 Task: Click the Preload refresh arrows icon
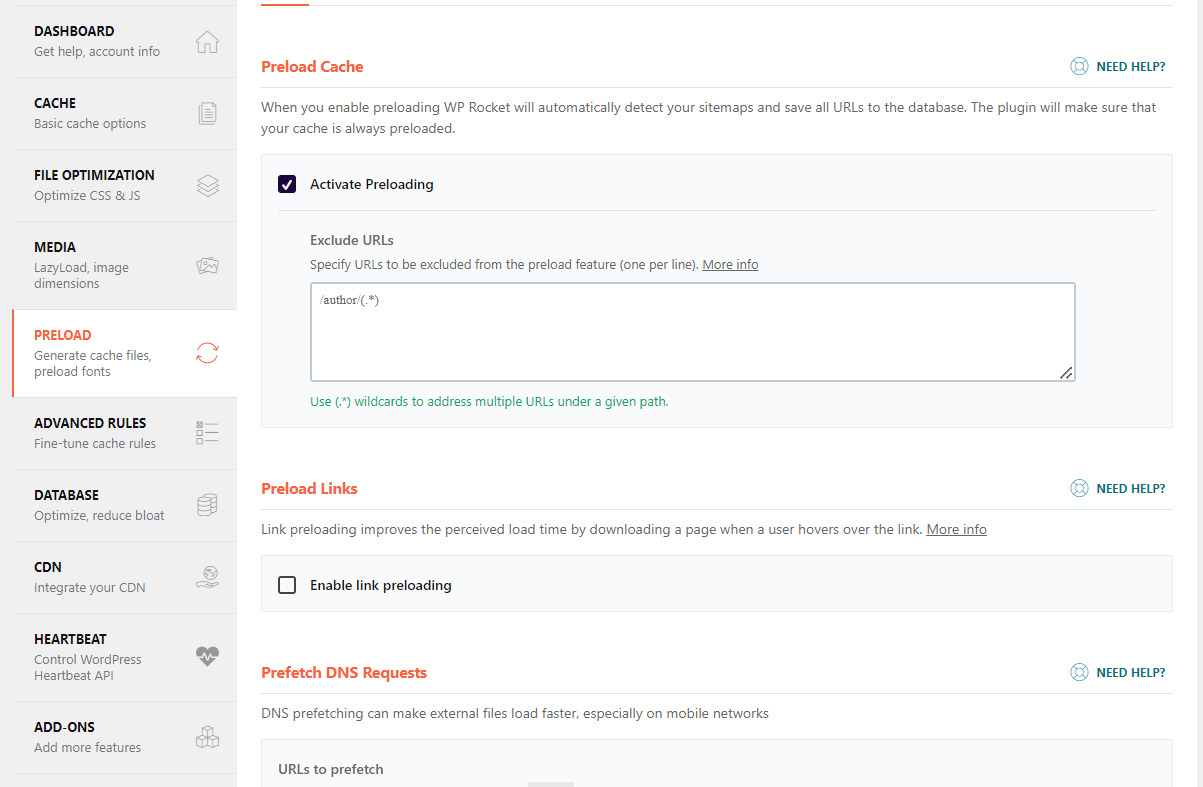pyautogui.click(x=207, y=353)
